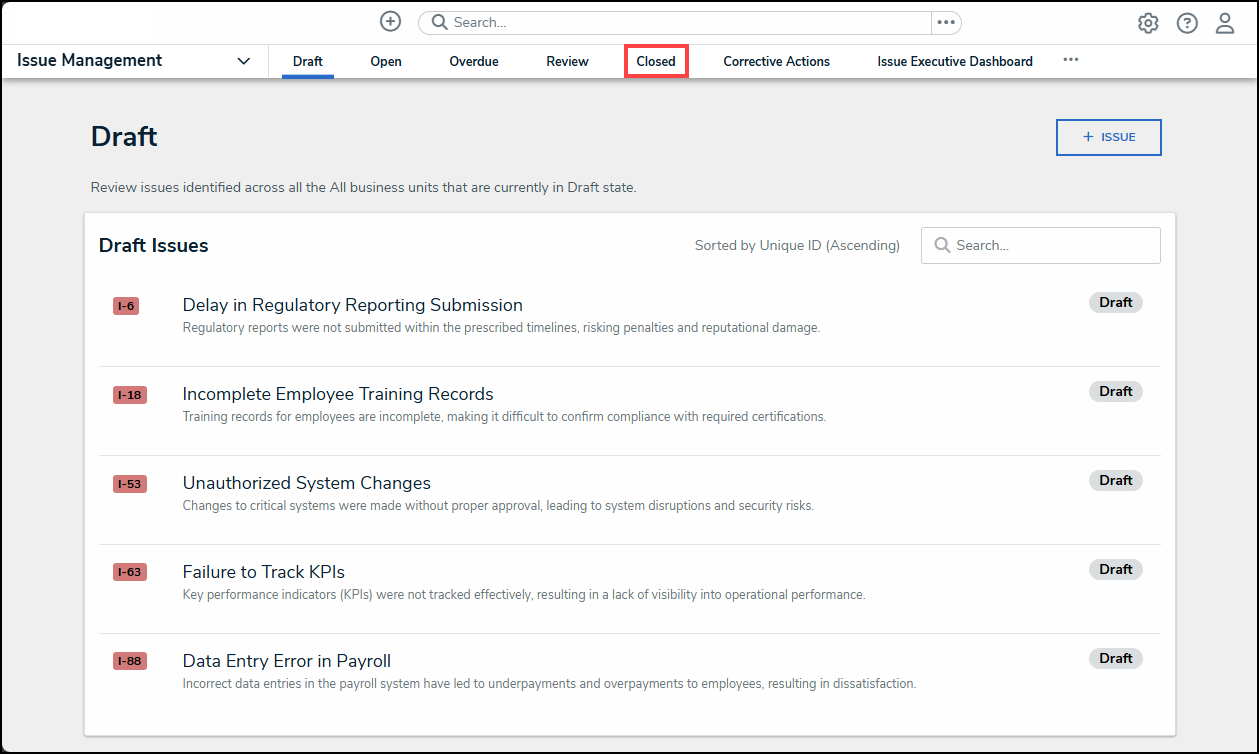1259x754 pixels.
Task: Click Draft status badge for Failure to Track KPIs
Action: coord(1115,570)
